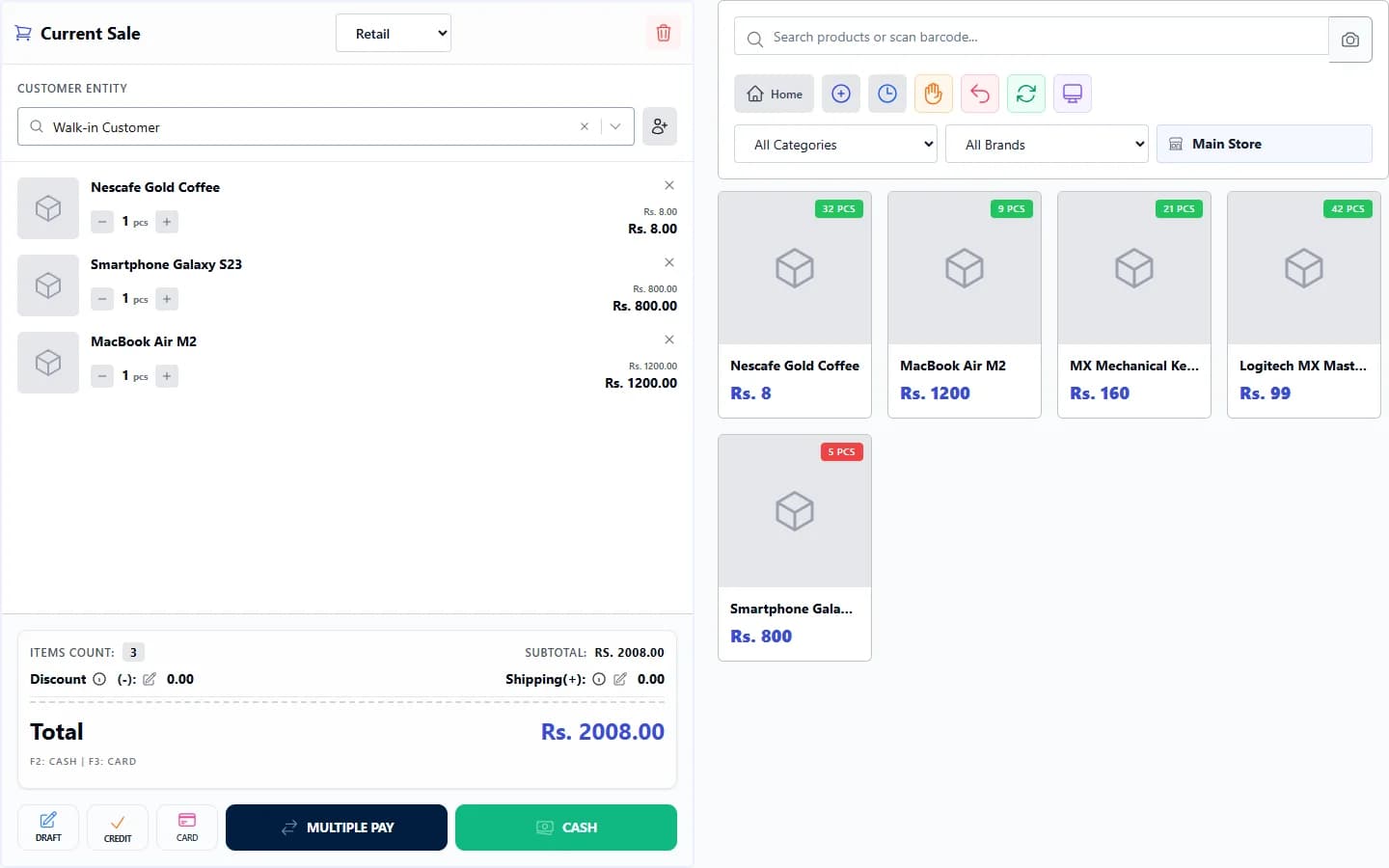The image size is (1389, 868).
Task: Open the clock history toolbar icon
Action: 887,94
